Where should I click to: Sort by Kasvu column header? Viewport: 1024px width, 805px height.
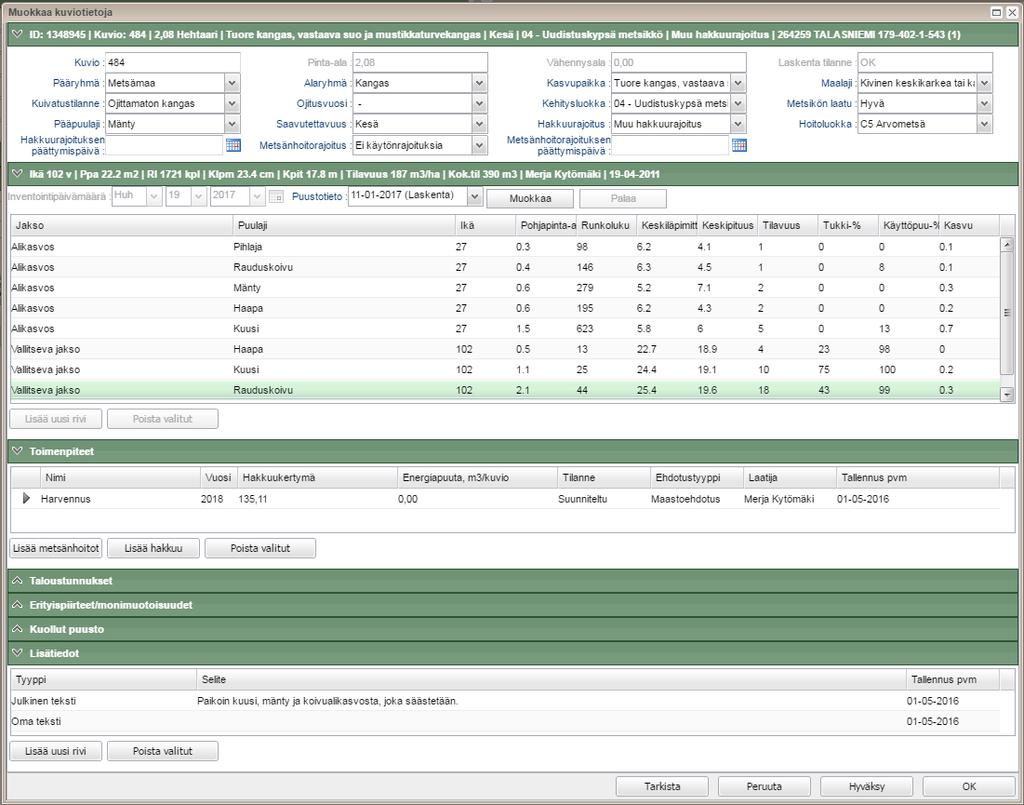(x=968, y=225)
